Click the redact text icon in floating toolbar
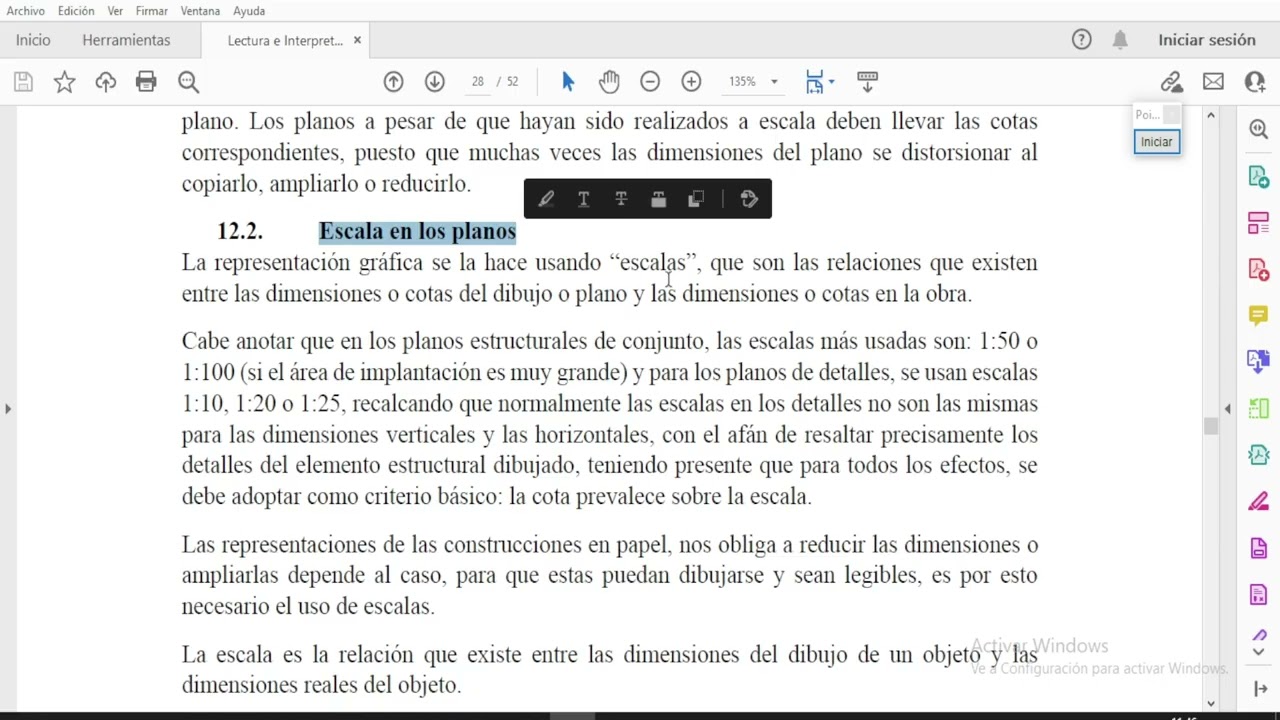 (658, 199)
